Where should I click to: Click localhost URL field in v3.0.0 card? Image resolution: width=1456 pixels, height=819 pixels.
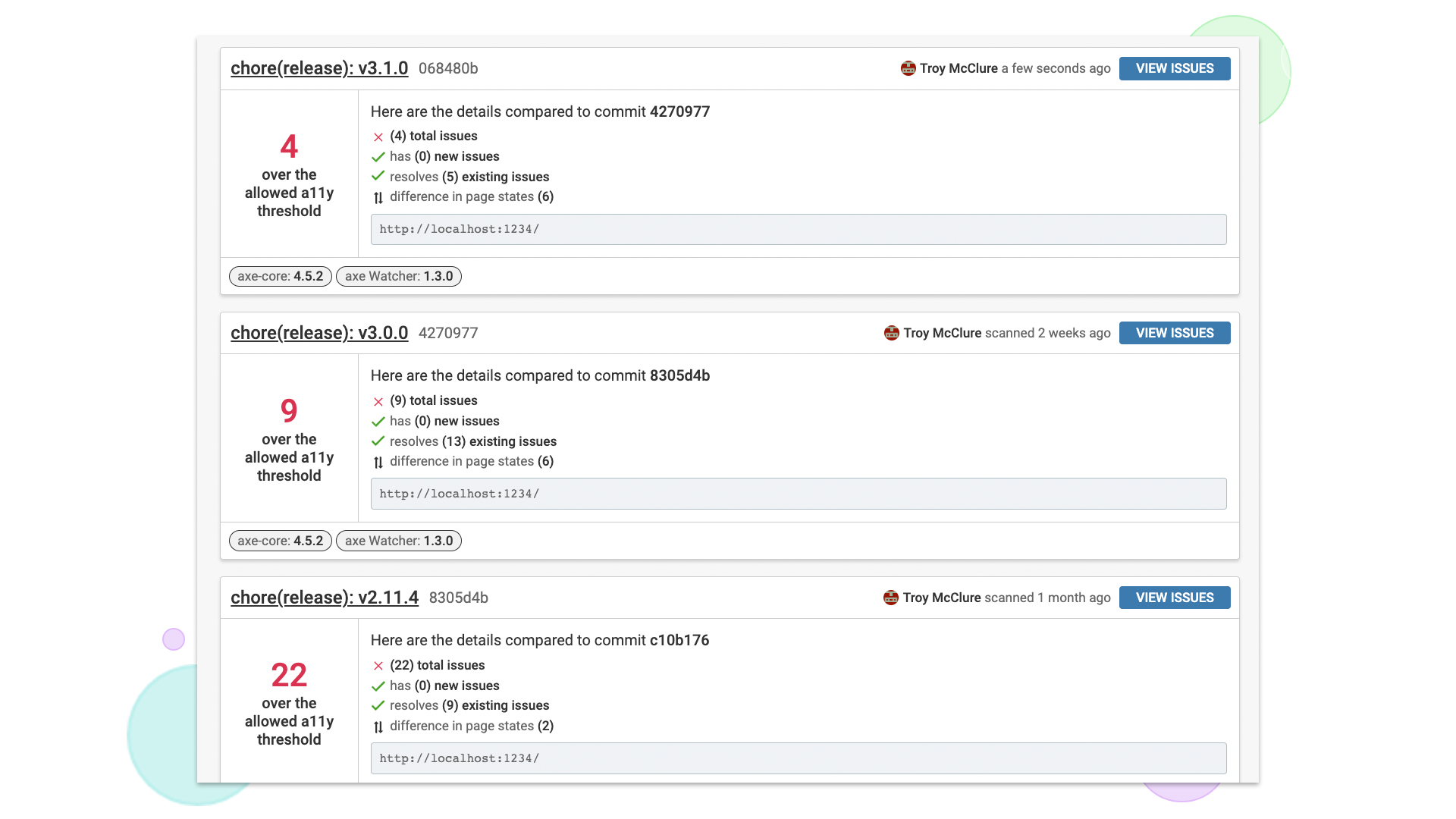[798, 494]
